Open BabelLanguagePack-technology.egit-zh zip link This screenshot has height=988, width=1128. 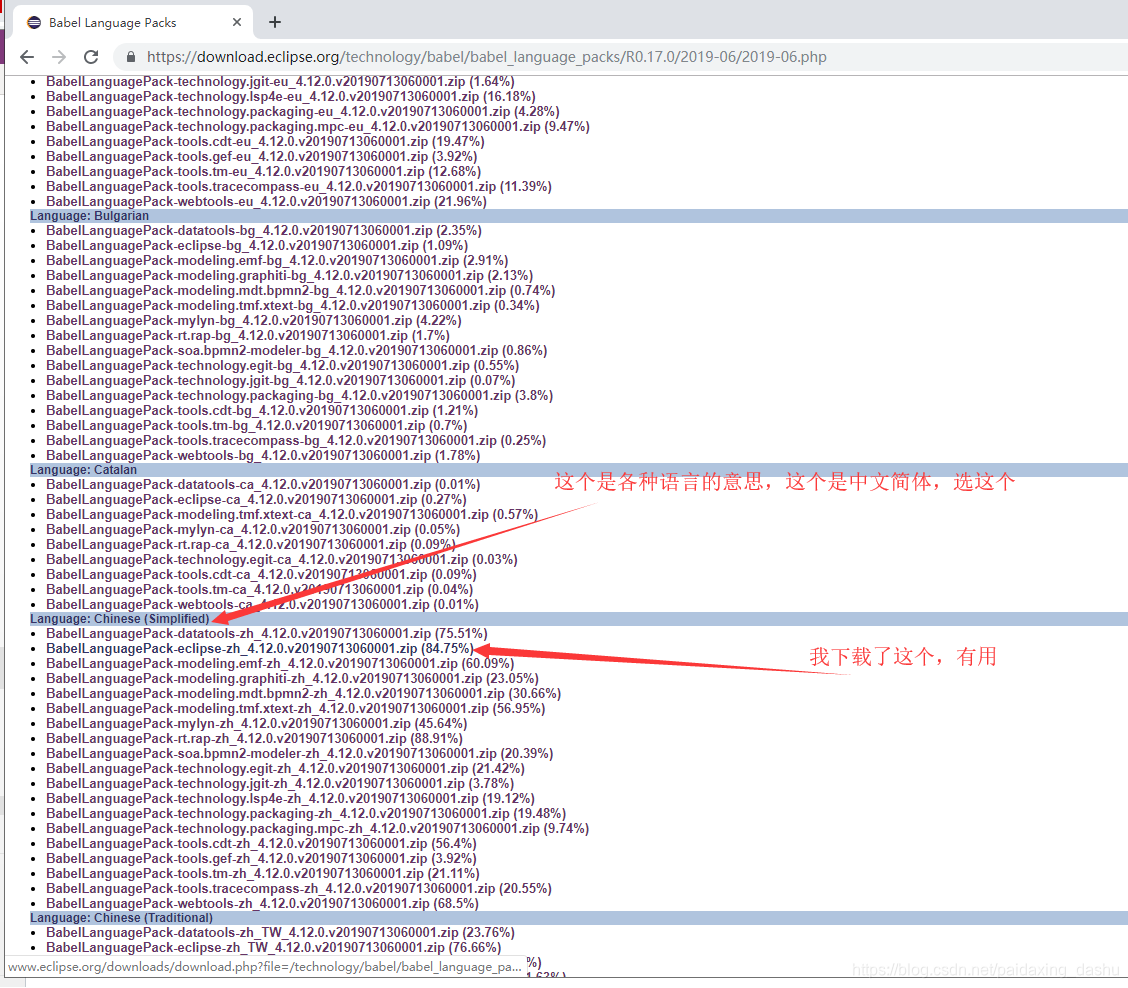[x=286, y=769]
